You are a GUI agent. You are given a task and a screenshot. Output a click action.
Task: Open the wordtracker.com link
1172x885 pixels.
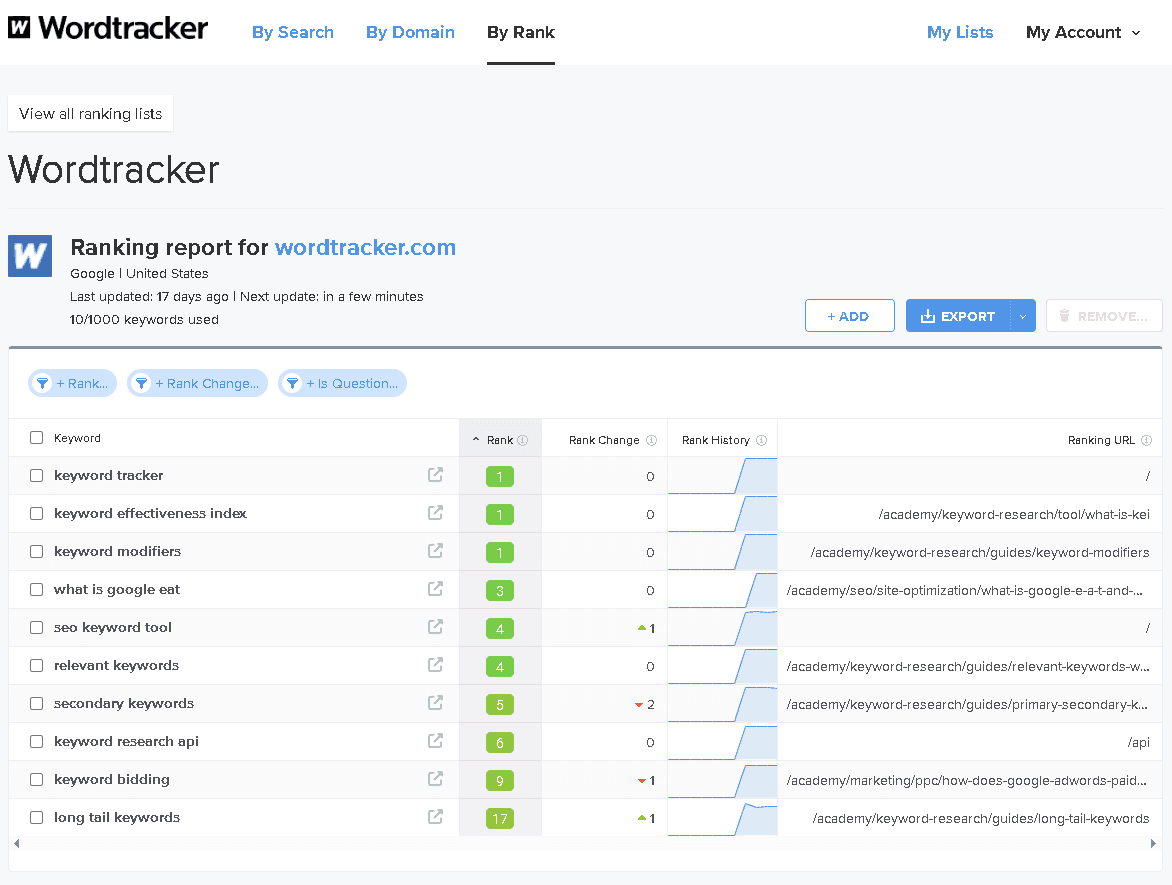pyautogui.click(x=366, y=247)
